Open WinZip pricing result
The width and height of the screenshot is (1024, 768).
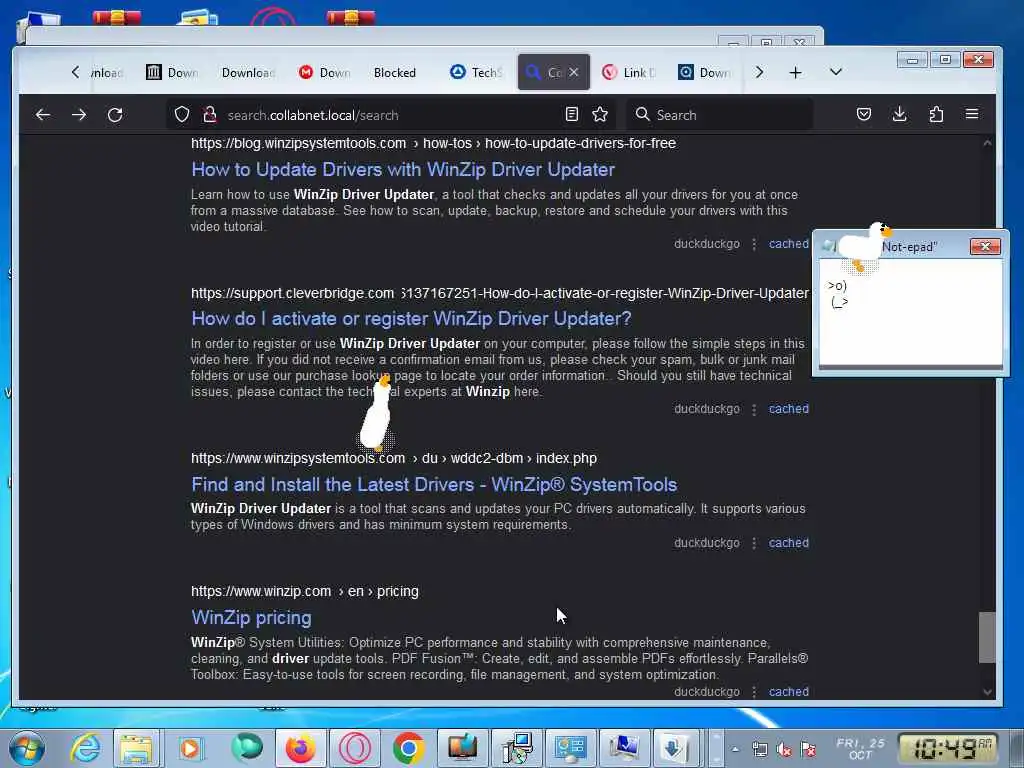pos(251,618)
